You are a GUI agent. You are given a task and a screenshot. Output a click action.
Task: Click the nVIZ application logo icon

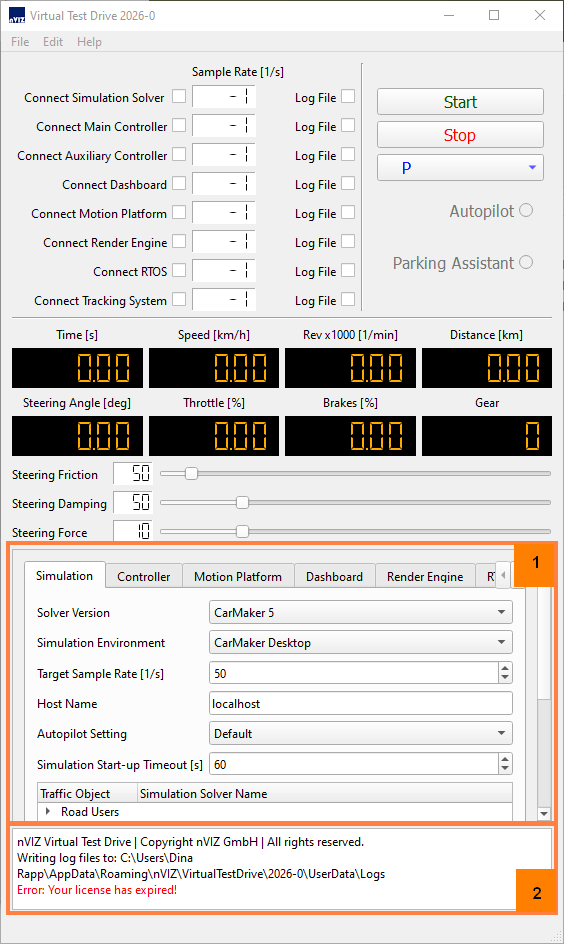(x=17, y=16)
